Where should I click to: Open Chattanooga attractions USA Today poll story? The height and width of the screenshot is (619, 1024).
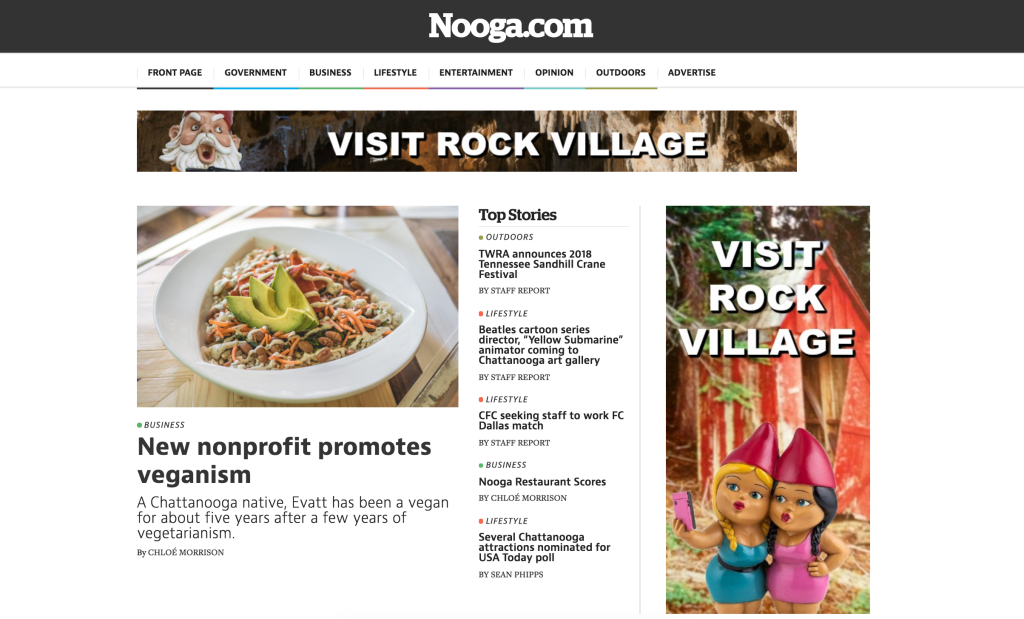point(544,547)
